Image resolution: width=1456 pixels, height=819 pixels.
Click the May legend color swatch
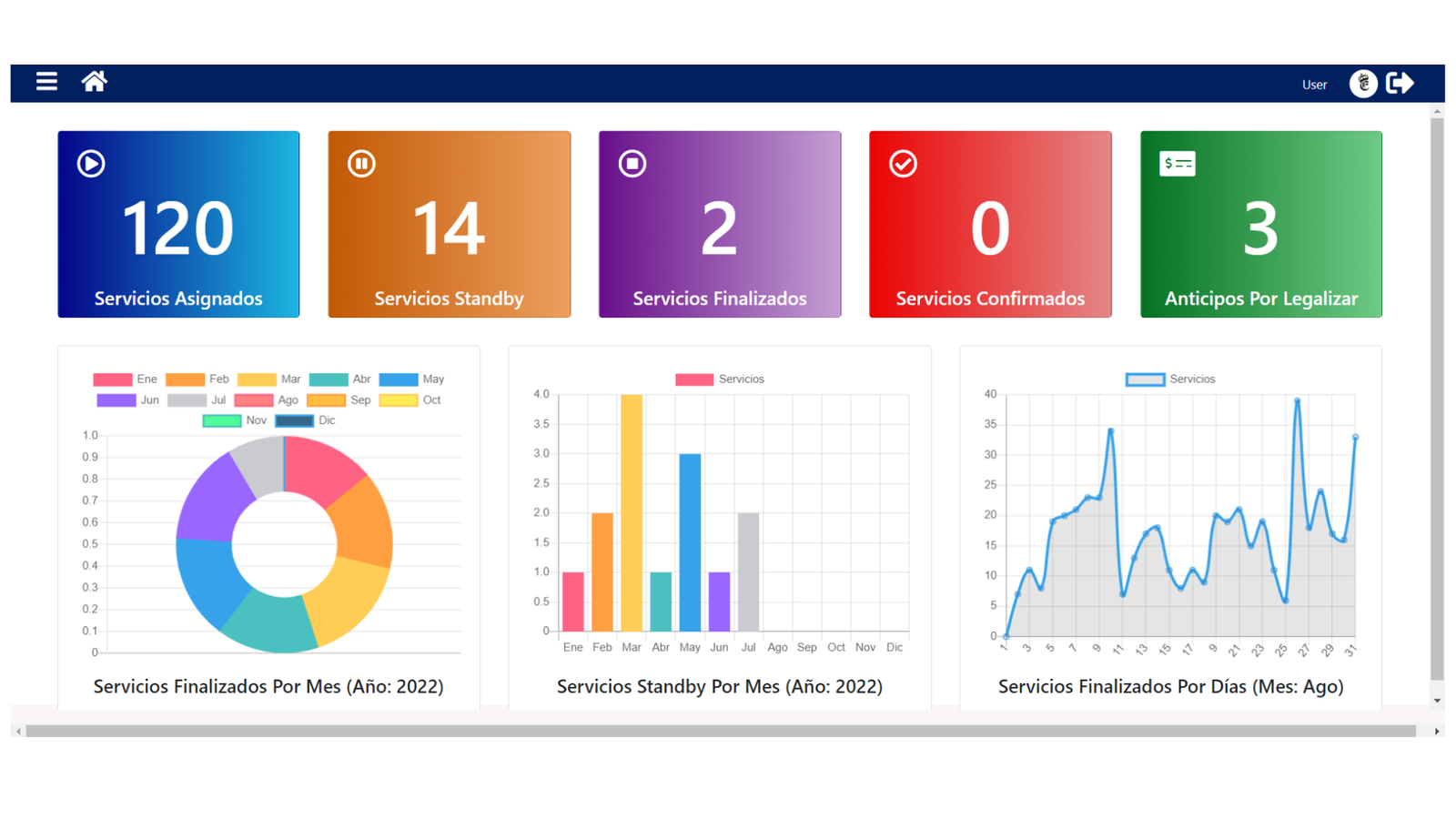399,379
